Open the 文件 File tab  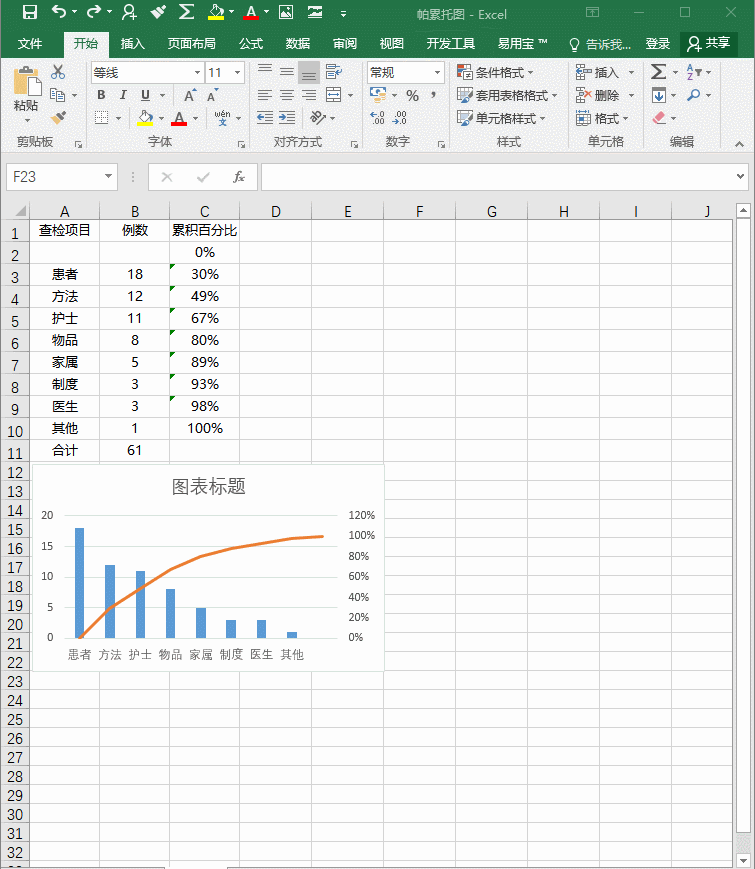coord(30,44)
